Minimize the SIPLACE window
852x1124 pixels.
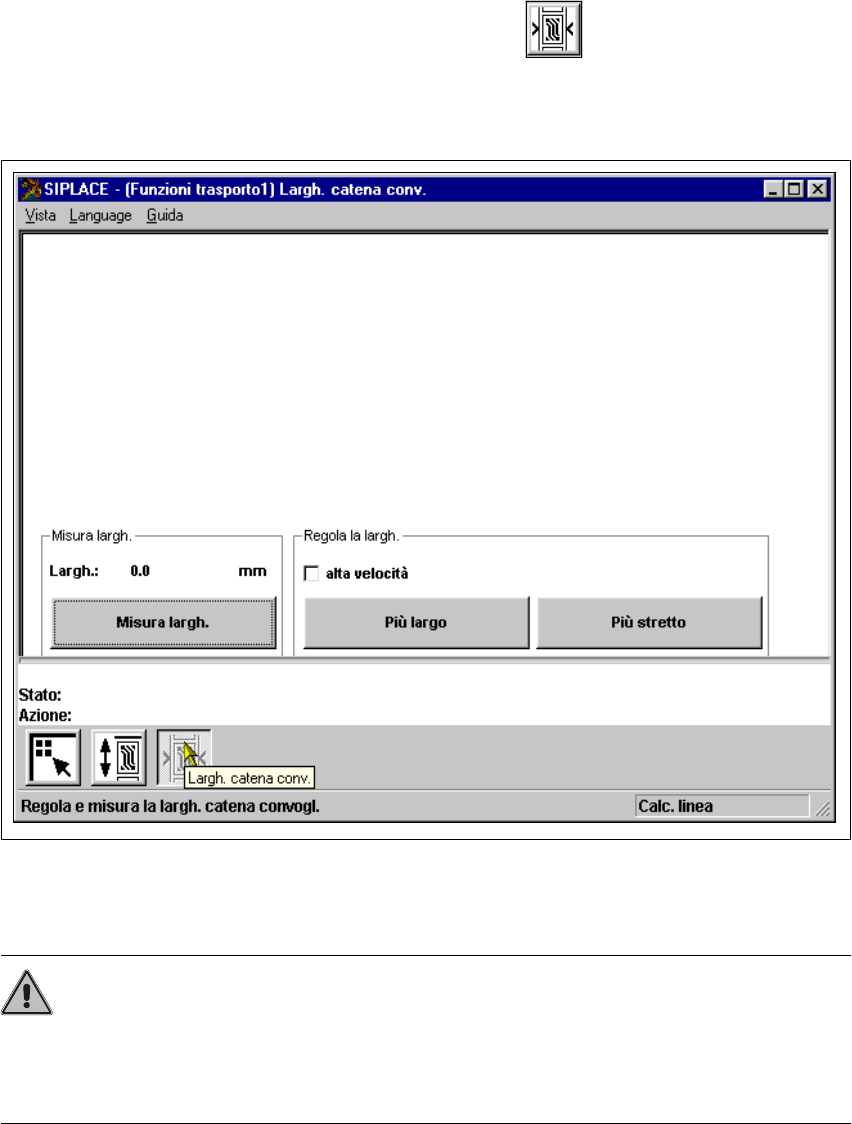point(772,189)
